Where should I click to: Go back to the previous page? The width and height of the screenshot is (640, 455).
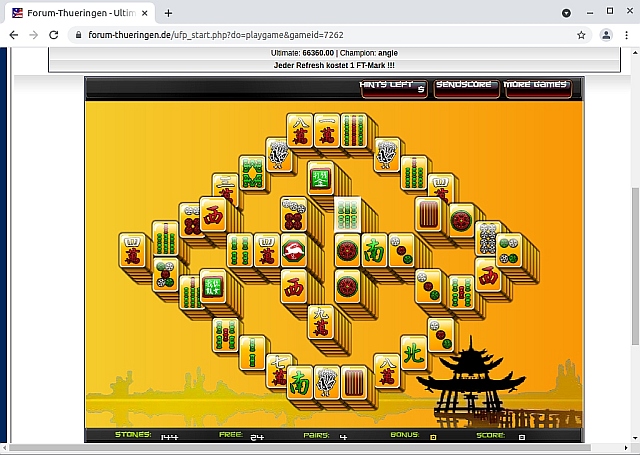click(x=14, y=35)
